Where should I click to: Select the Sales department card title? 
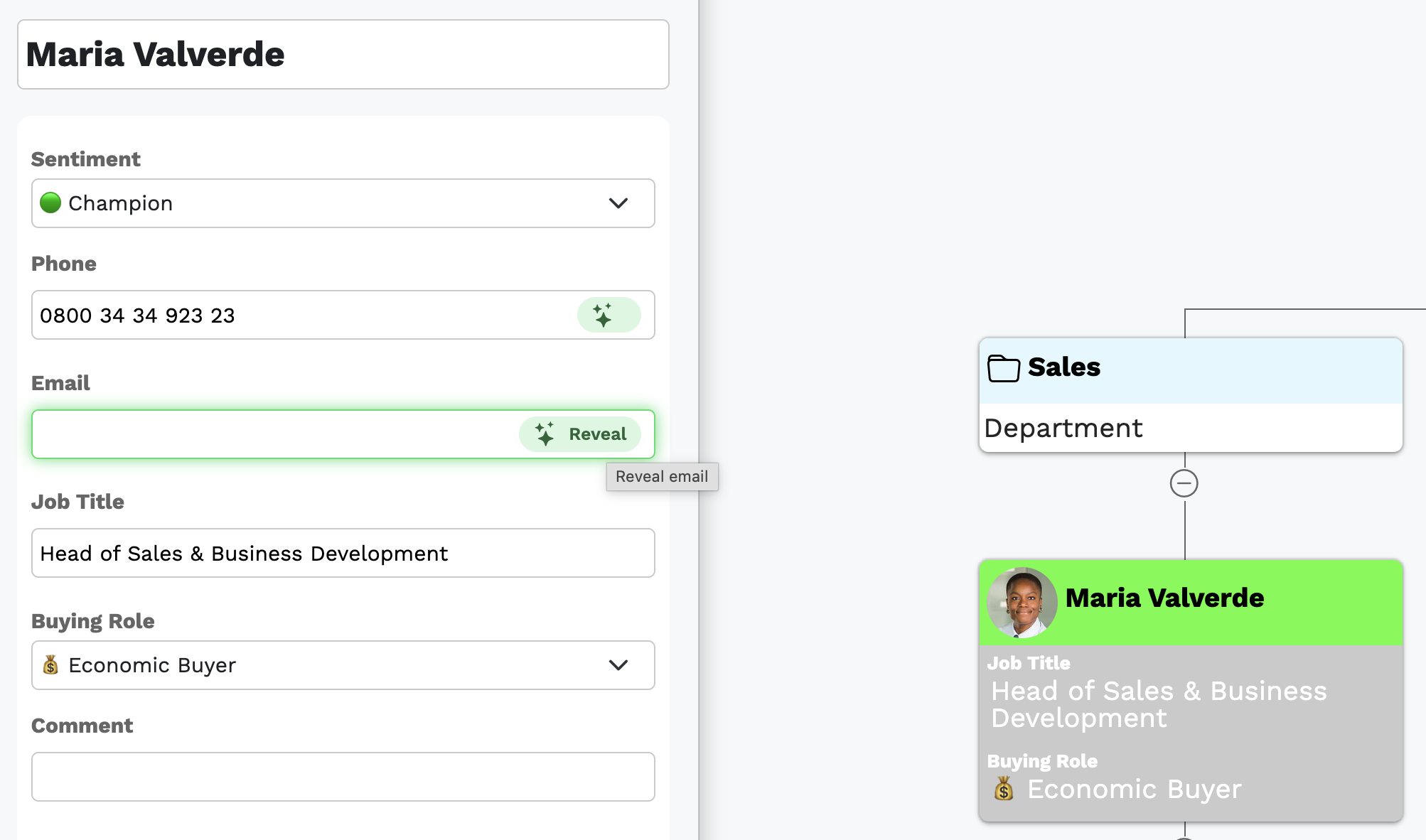1064,367
